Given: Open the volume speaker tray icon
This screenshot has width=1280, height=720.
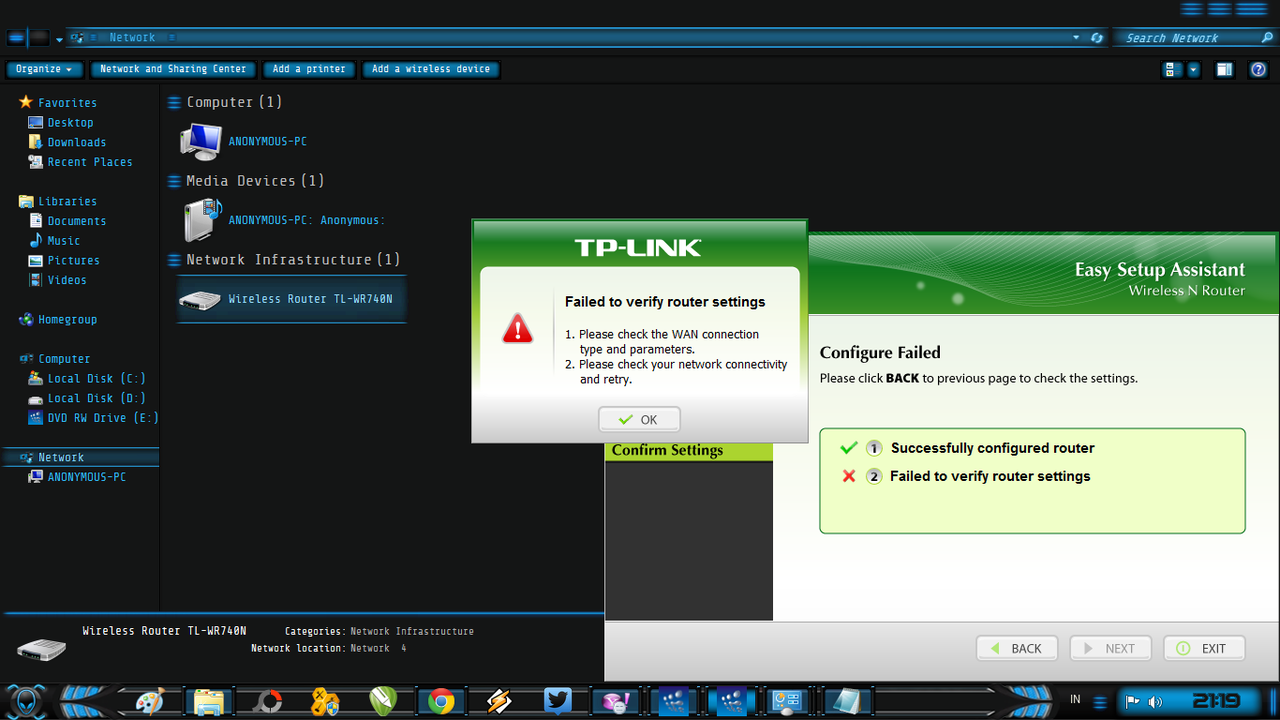Looking at the screenshot, I should (x=1155, y=701).
